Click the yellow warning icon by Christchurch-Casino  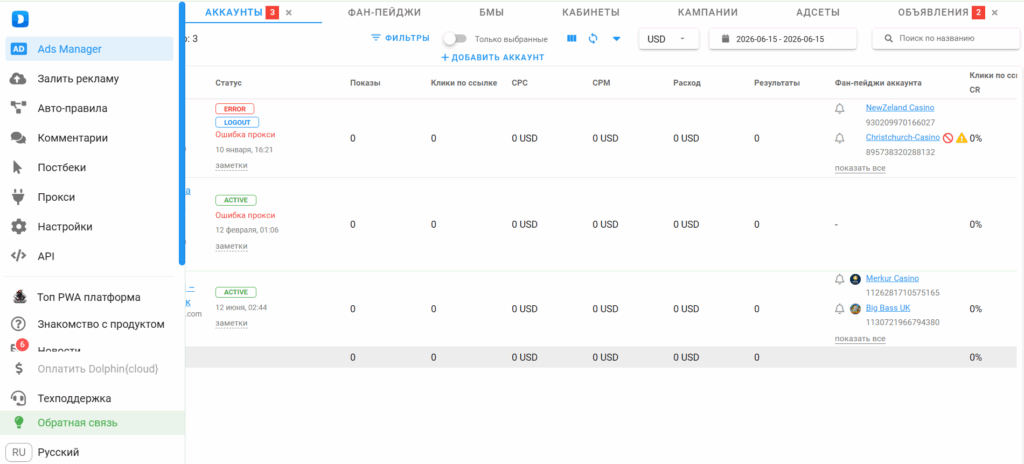(961, 138)
